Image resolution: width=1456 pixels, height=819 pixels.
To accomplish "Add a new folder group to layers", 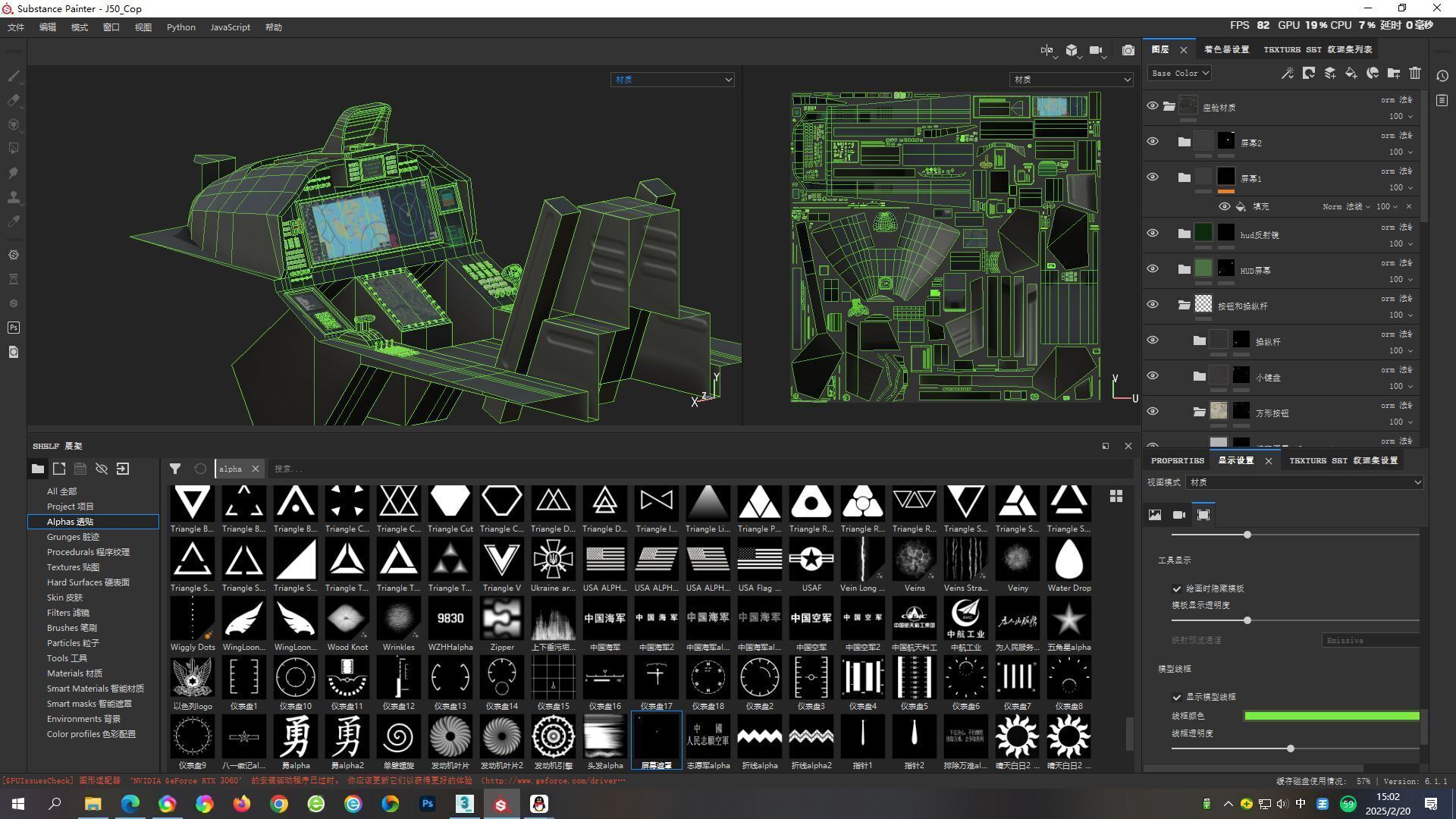I will (1394, 73).
